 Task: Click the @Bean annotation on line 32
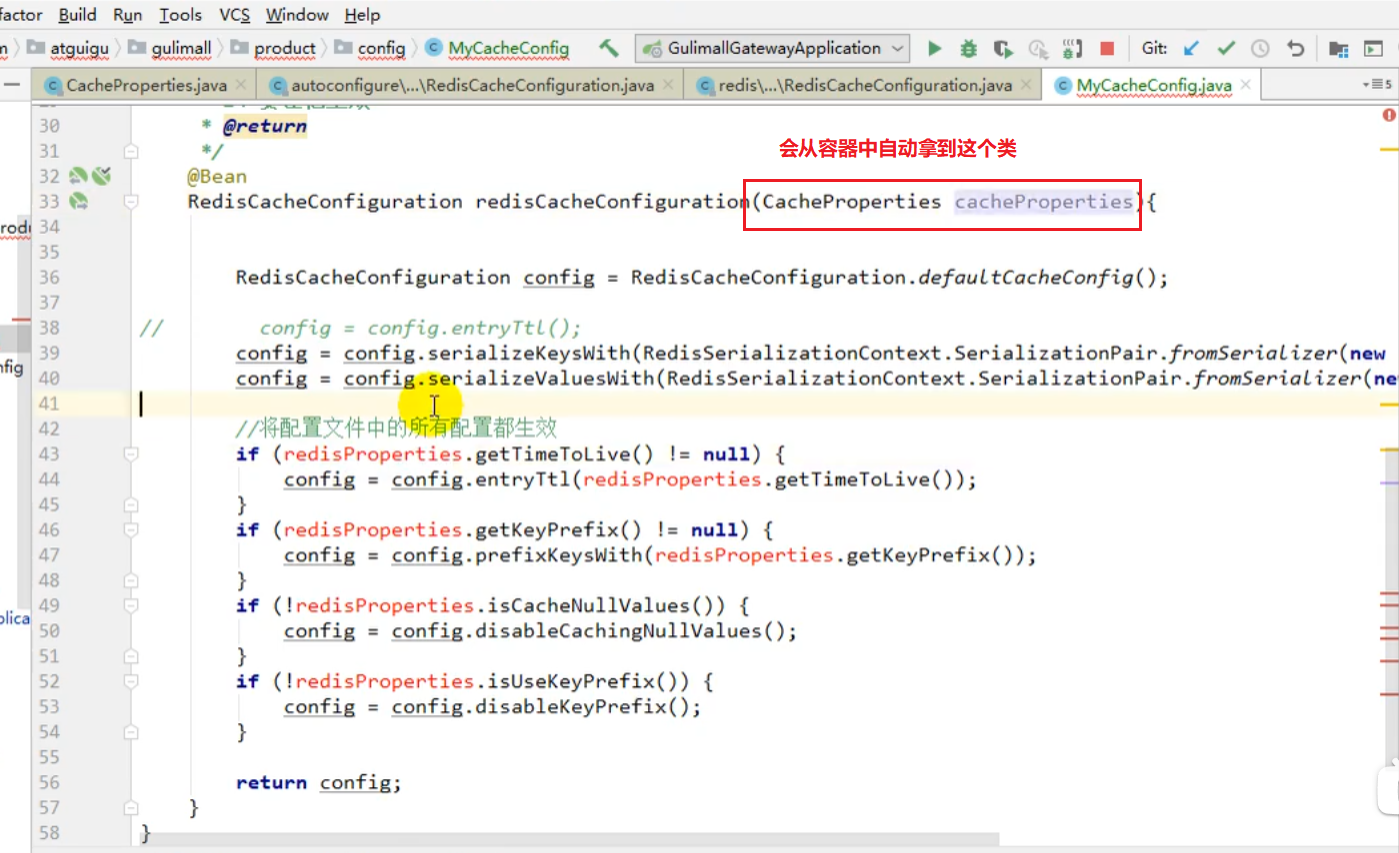tap(217, 177)
